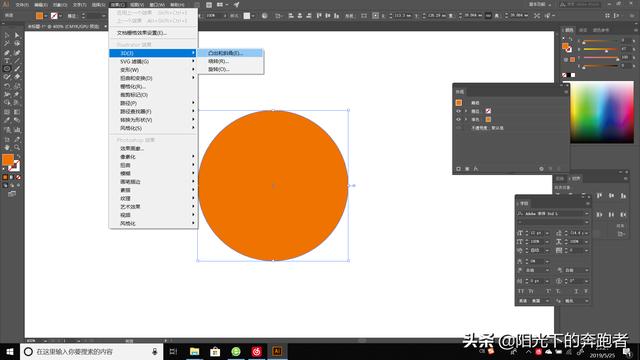Open font style dropdown in Character panel
This screenshot has width=640, height=360.
click(587, 222)
